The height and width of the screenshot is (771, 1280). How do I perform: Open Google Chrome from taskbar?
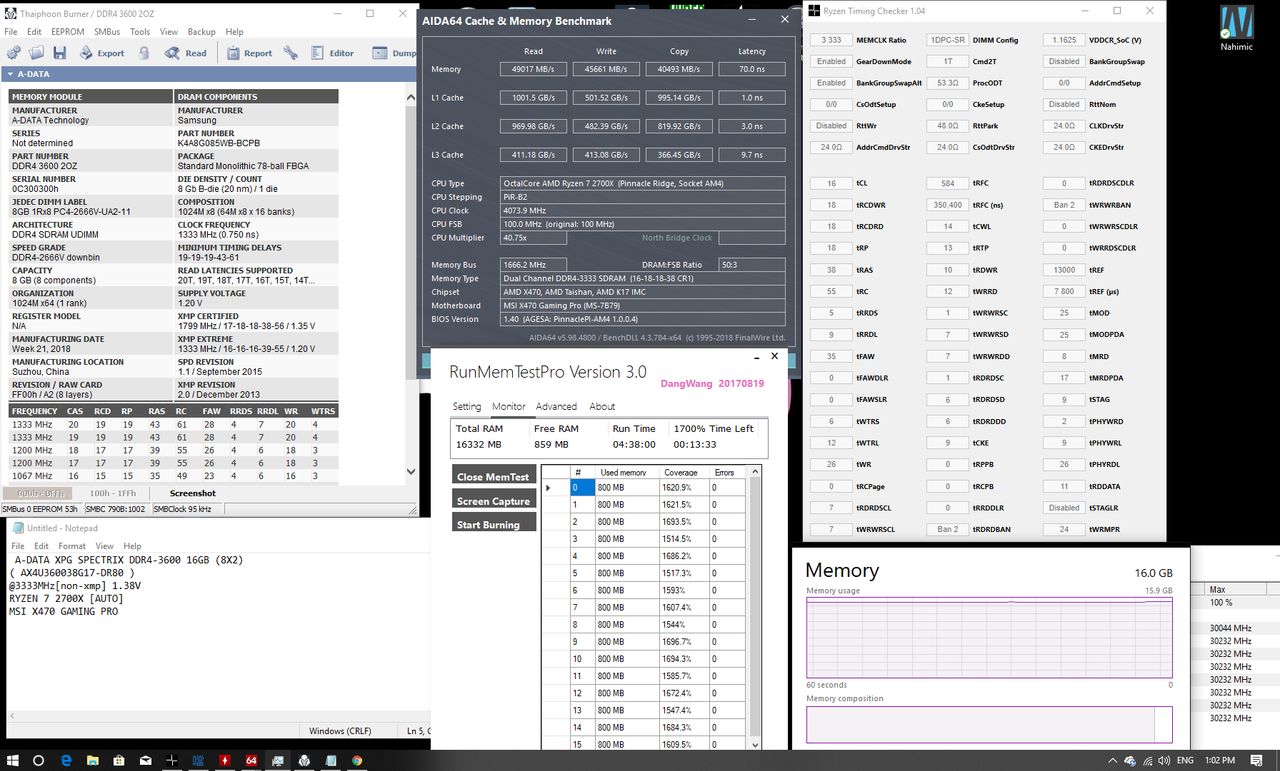357,760
